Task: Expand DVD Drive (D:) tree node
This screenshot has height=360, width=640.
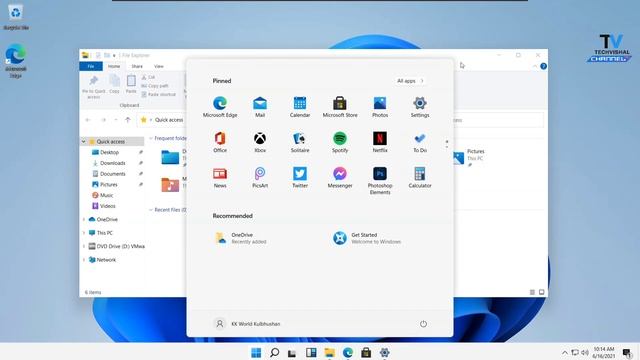Action: point(84,247)
